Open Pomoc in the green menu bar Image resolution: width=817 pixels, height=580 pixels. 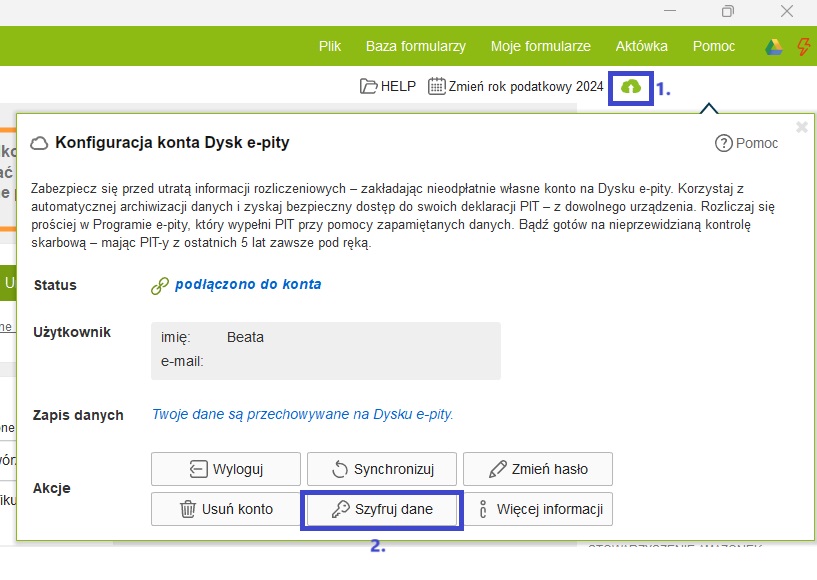point(713,46)
